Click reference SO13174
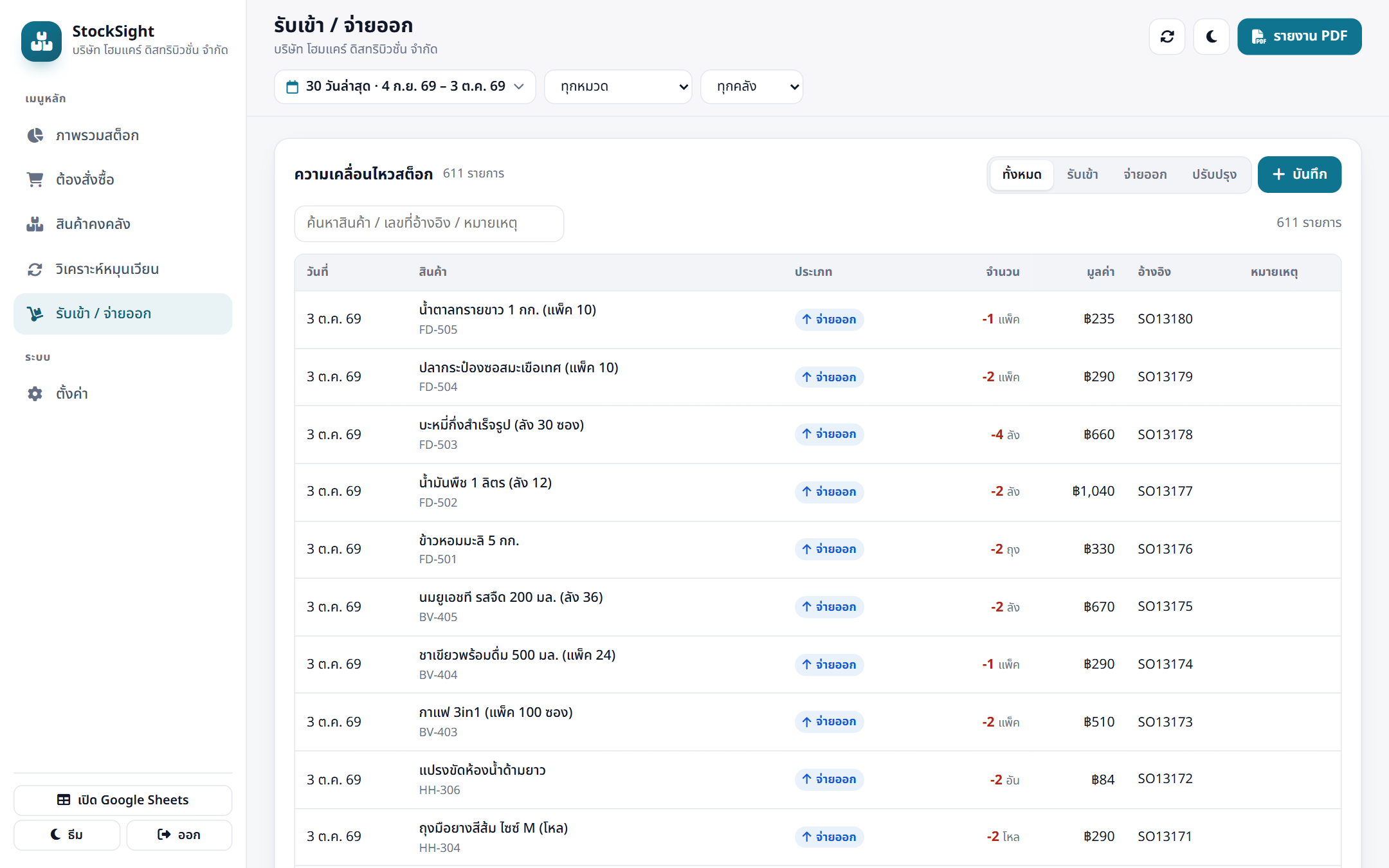Viewport: 1389px width, 868px height. (x=1165, y=664)
